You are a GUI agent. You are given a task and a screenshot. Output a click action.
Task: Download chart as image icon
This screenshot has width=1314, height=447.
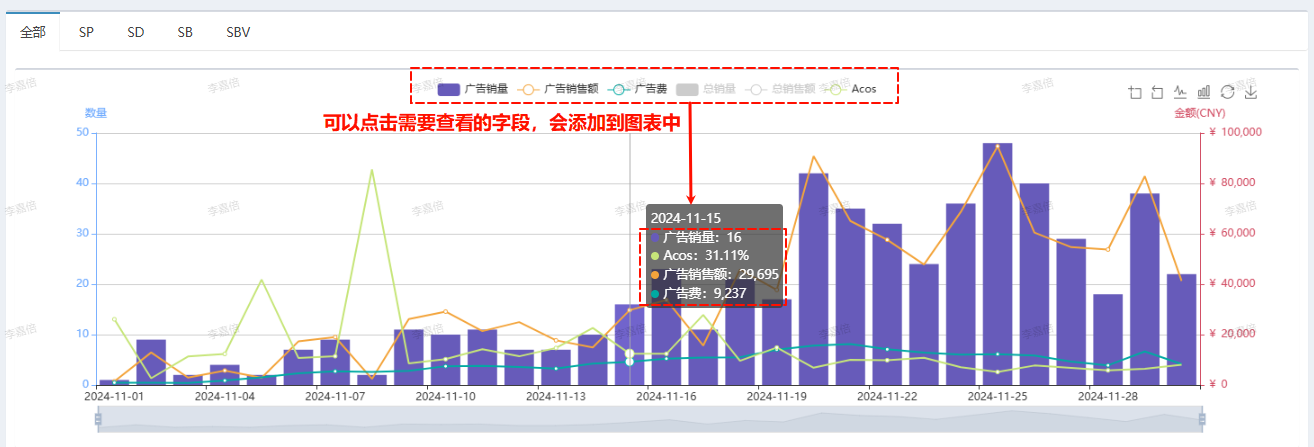pos(1250,92)
